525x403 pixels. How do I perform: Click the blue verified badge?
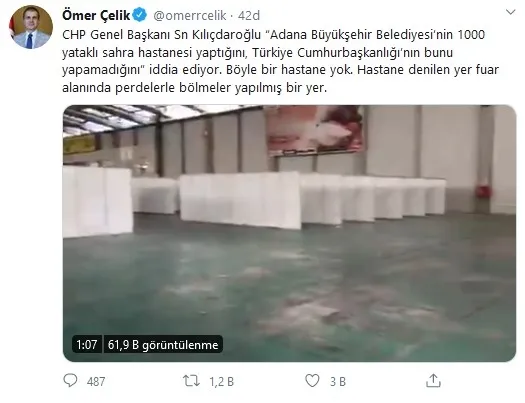point(140,15)
